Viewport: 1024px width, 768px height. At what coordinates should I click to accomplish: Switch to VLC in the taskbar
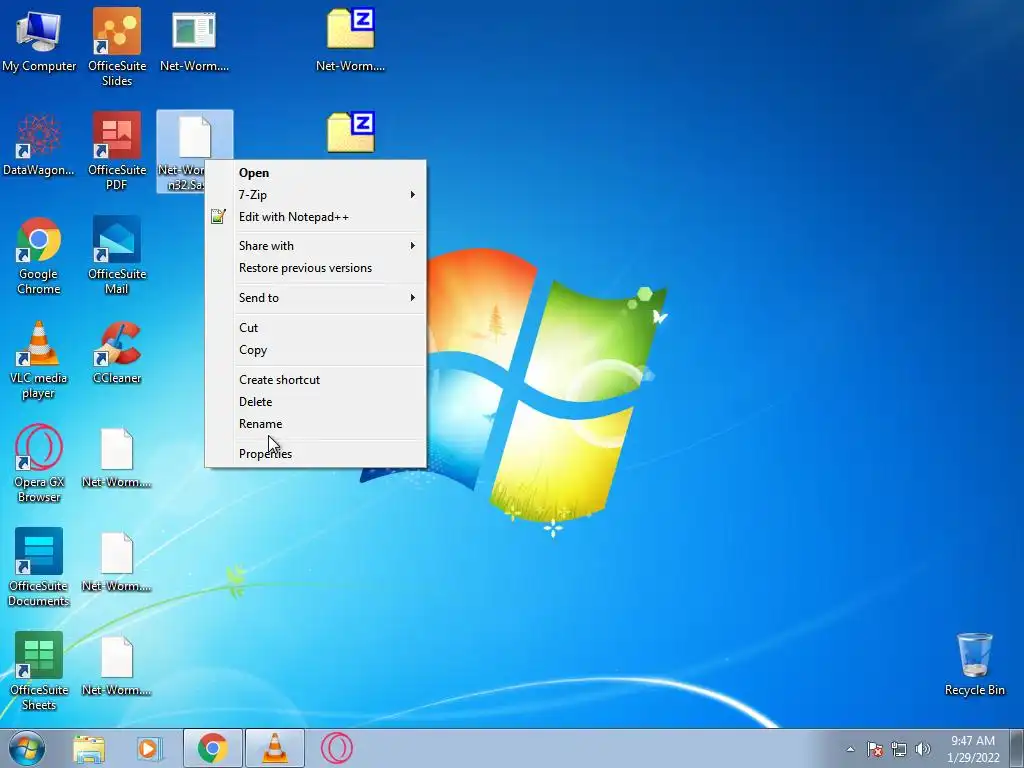click(274, 748)
